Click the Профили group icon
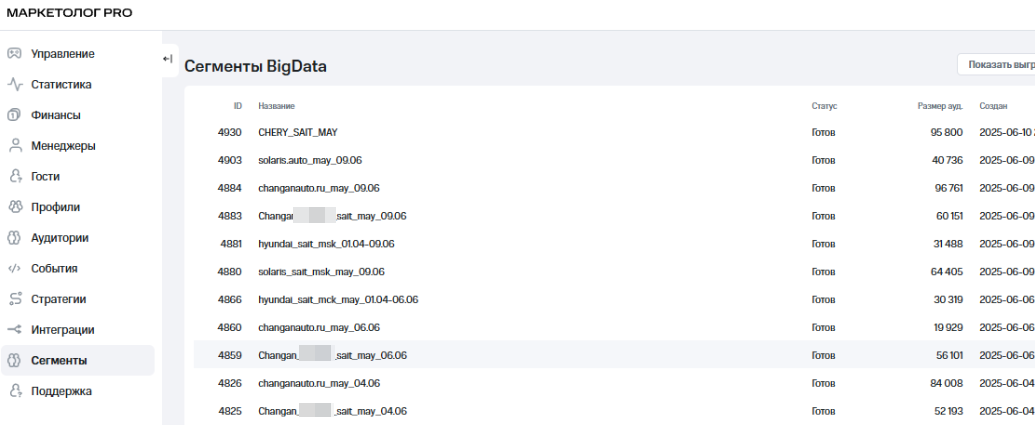Screen dimensions: 1035x425 click(x=15, y=207)
